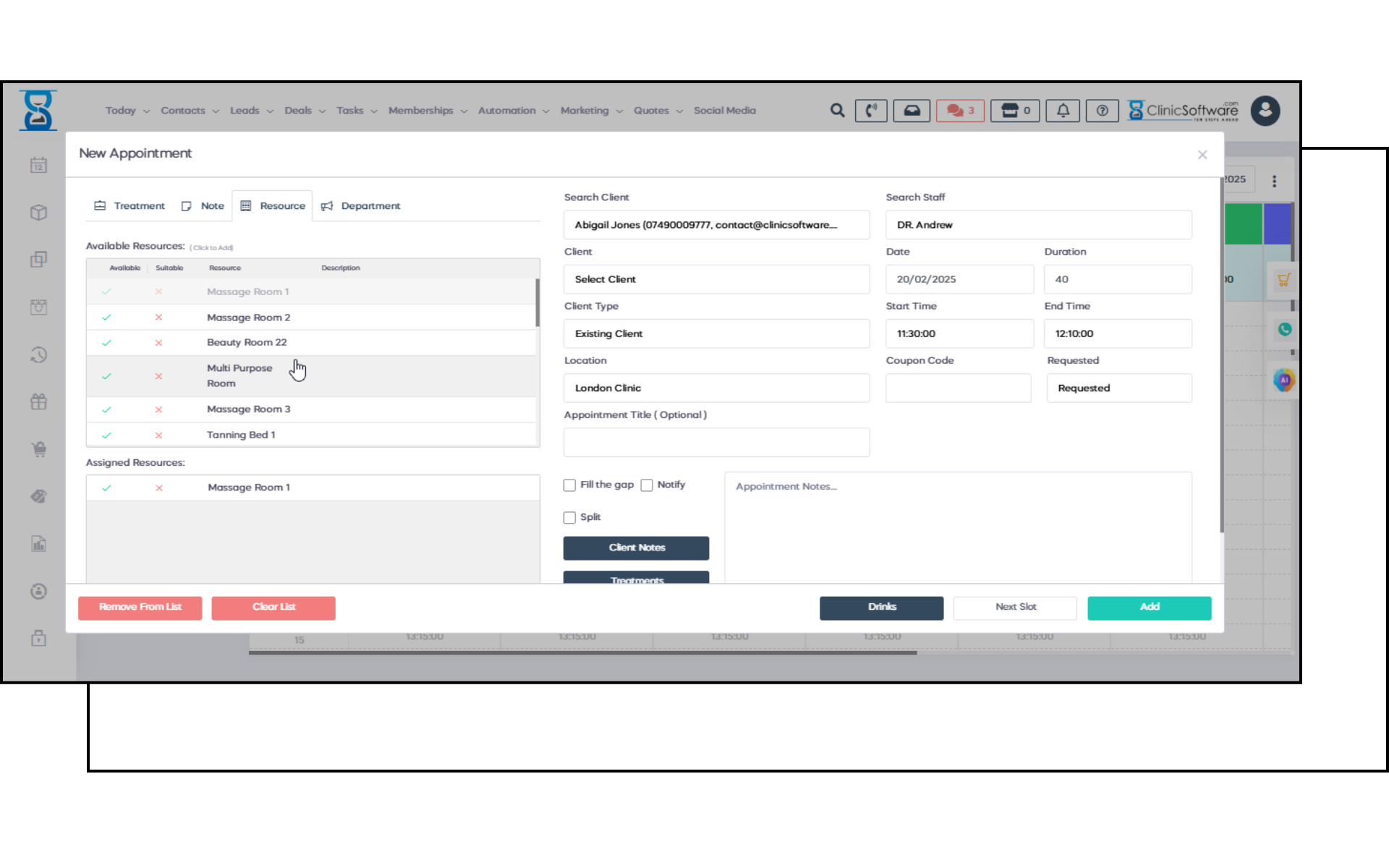Enable the Fill the gap checkbox
Image resolution: width=1389 pixels, height=868 pixels.
[569, 485]
